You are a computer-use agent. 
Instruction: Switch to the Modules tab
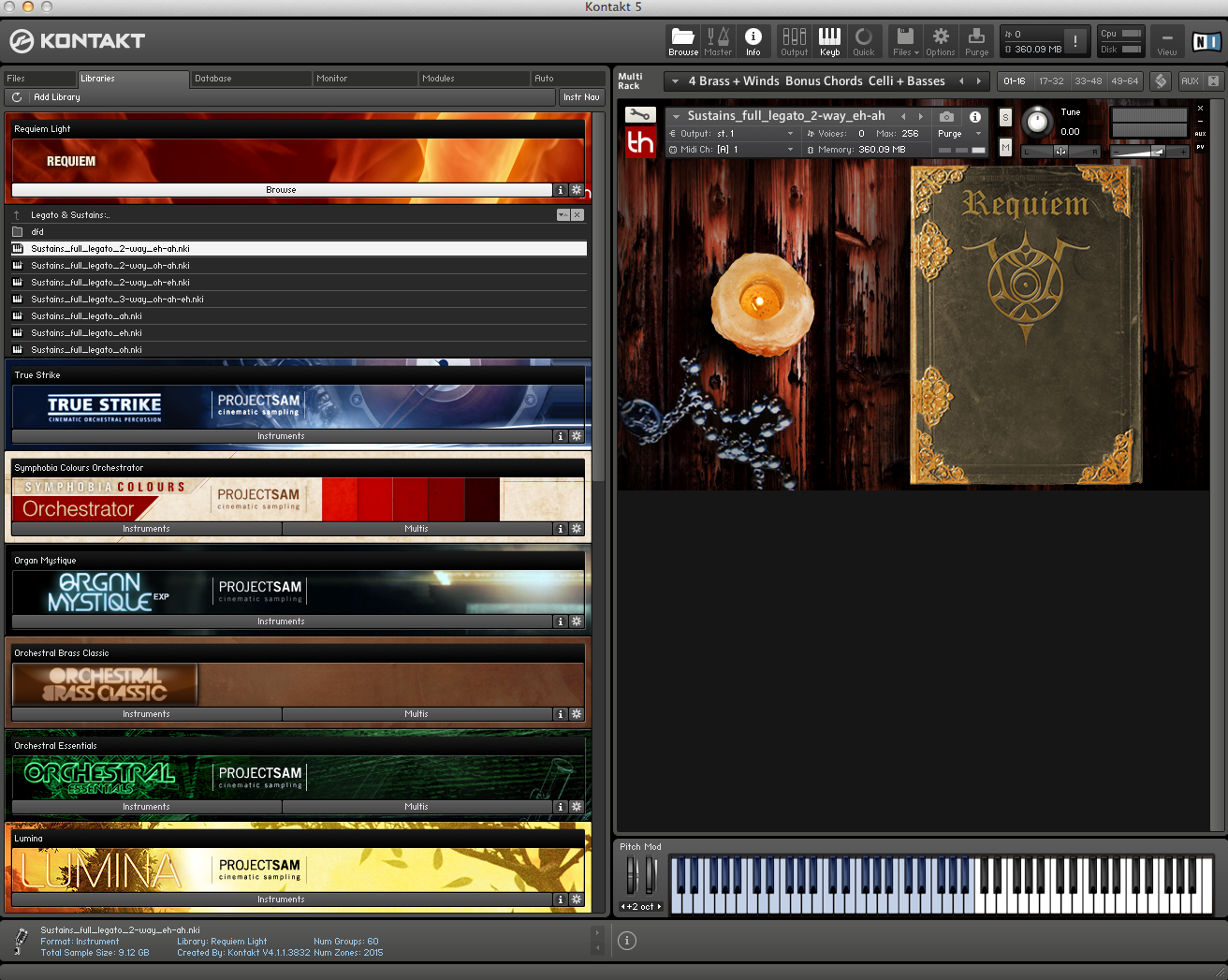[474, 79]
